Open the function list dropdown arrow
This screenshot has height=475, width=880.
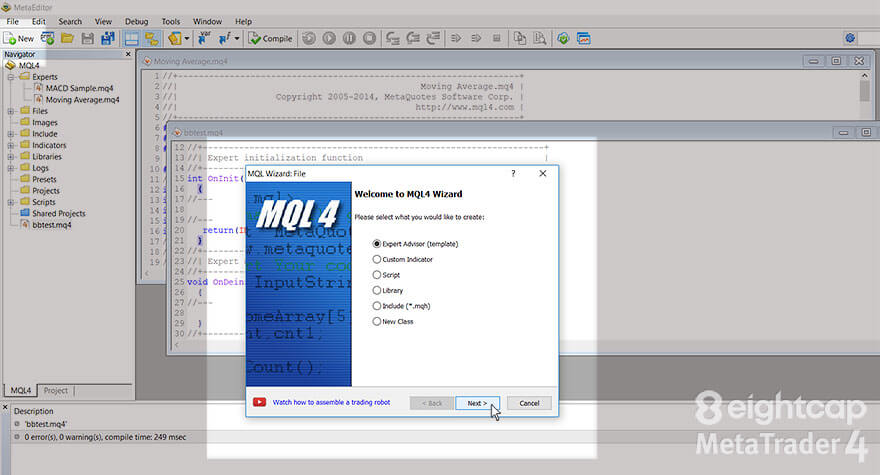click(x=237, y=38)
